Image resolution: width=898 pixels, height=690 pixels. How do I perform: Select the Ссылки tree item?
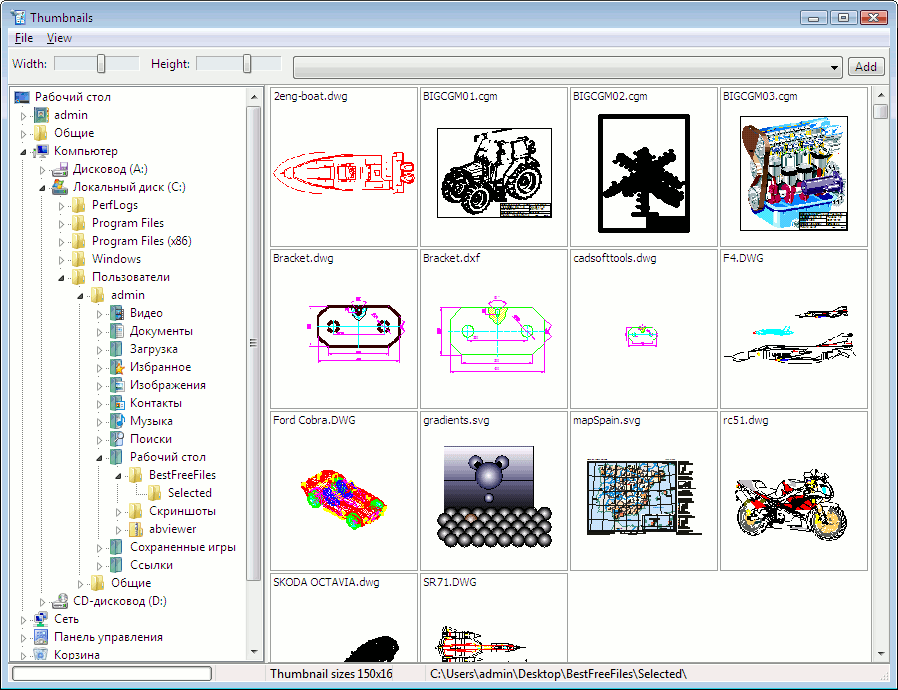point(151,565)
